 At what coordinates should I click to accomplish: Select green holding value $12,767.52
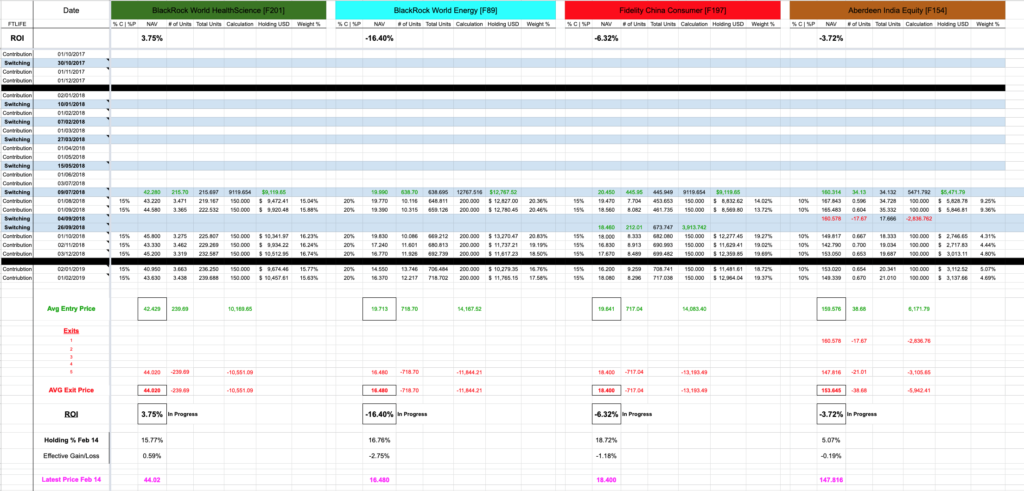(x=504, y=193)
